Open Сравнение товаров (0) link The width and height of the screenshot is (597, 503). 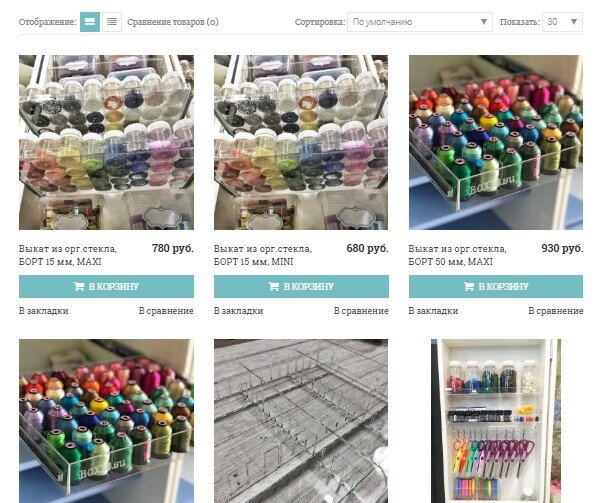(x=173, y=22)
